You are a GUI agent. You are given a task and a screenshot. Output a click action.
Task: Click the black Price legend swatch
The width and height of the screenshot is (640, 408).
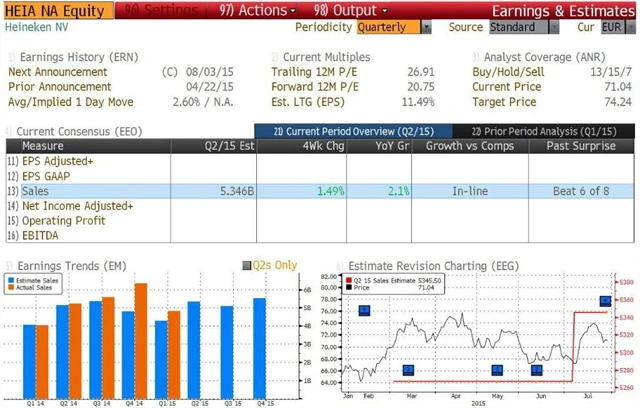pos(349,288)
